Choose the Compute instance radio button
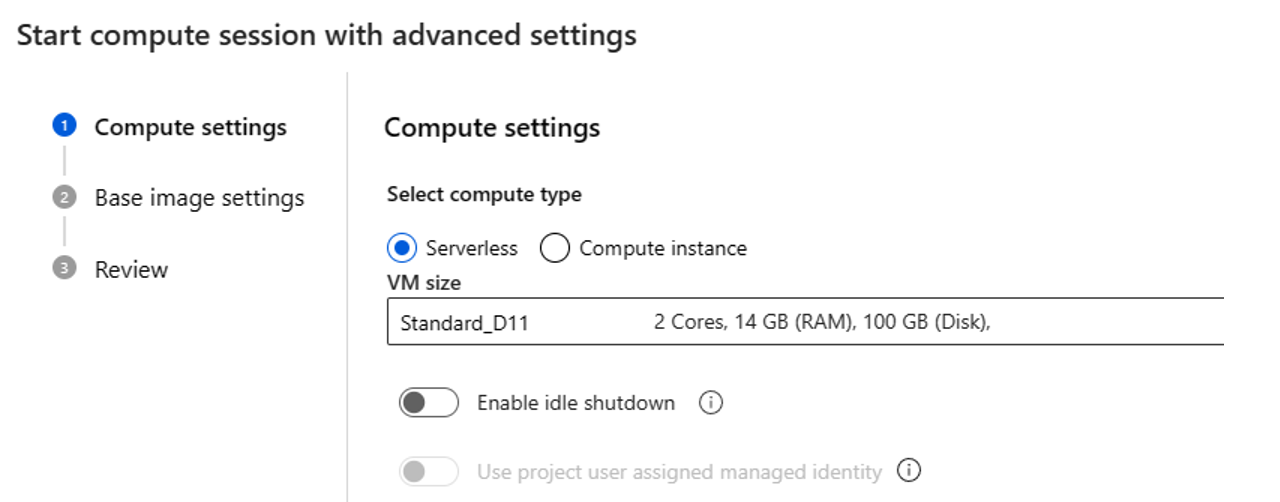This screenshot has width=1280, height=502. (555, 248)
